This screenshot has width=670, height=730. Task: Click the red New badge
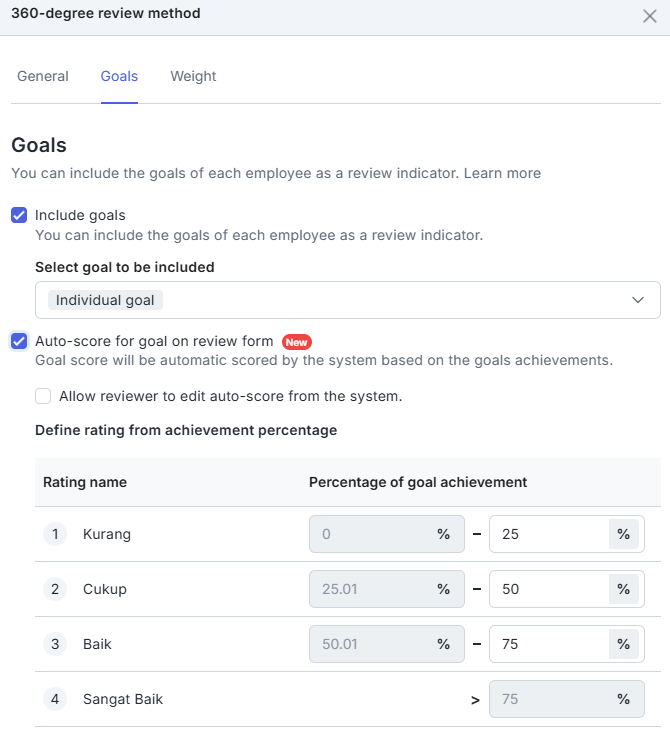(297, 342)
